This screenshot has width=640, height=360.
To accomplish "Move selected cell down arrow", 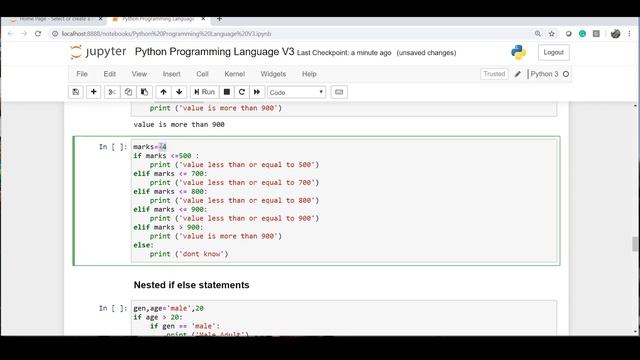I will pyautogui.click(x=179, y=92).
